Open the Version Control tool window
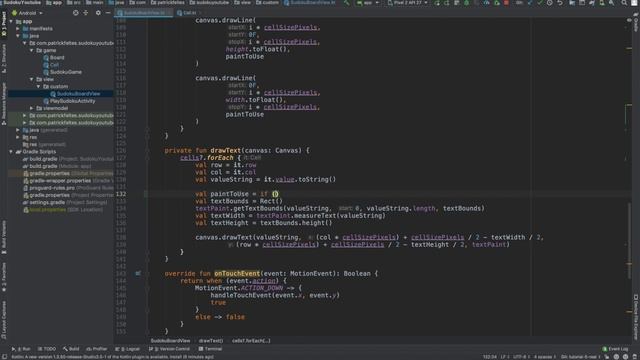This screenshot has width=640, height=360. [169, 349]
